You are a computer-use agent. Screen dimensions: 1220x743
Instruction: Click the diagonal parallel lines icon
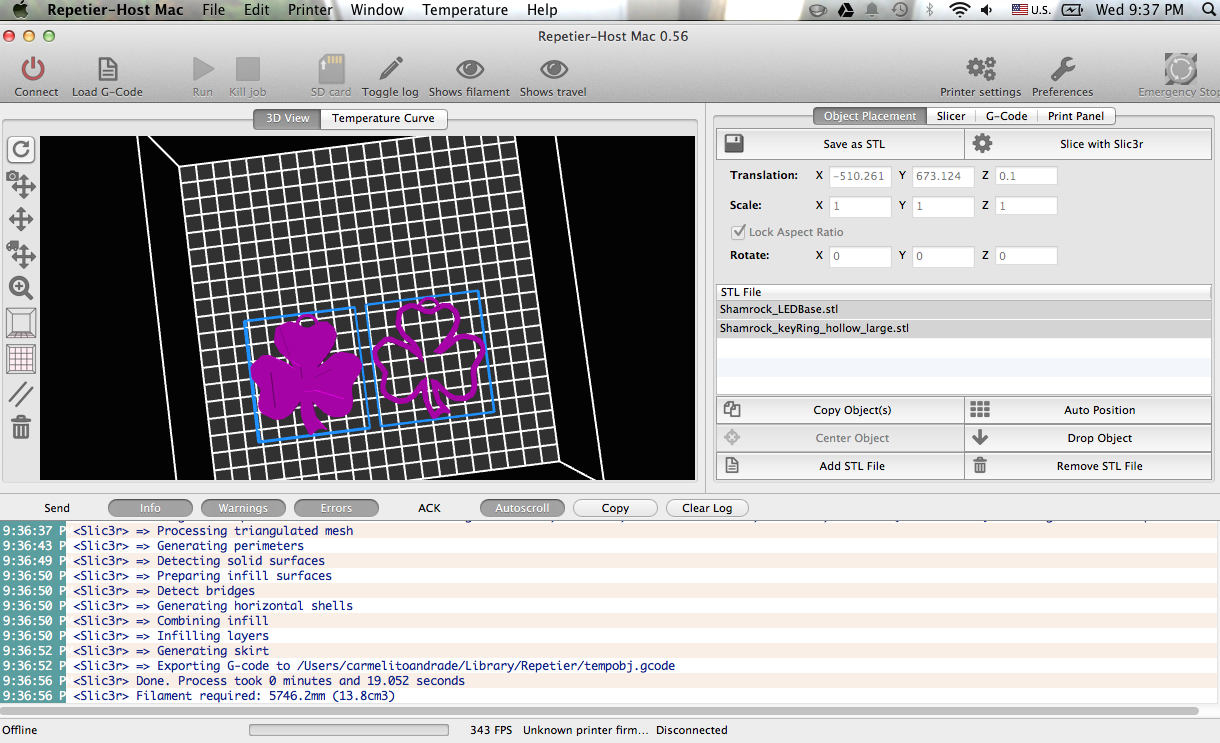pos(21,393)
